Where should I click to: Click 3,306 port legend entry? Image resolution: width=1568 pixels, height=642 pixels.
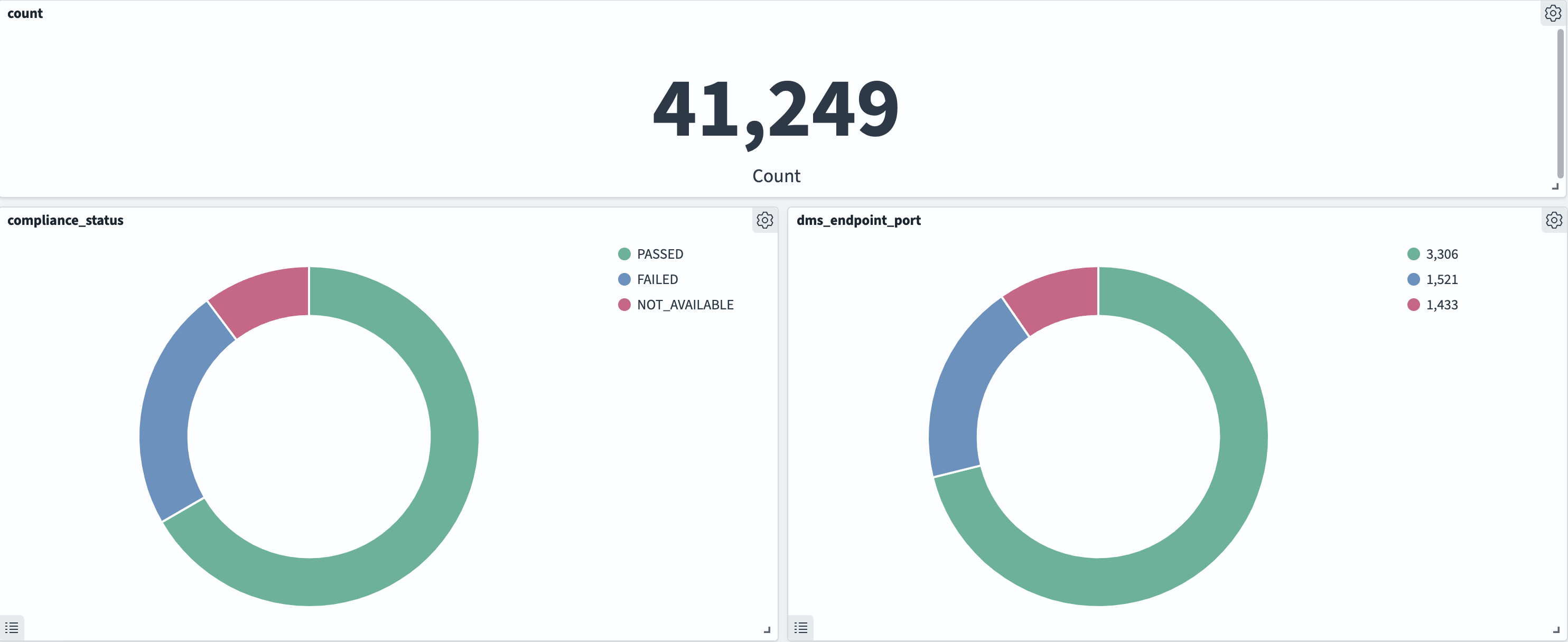coord(1441,254)
